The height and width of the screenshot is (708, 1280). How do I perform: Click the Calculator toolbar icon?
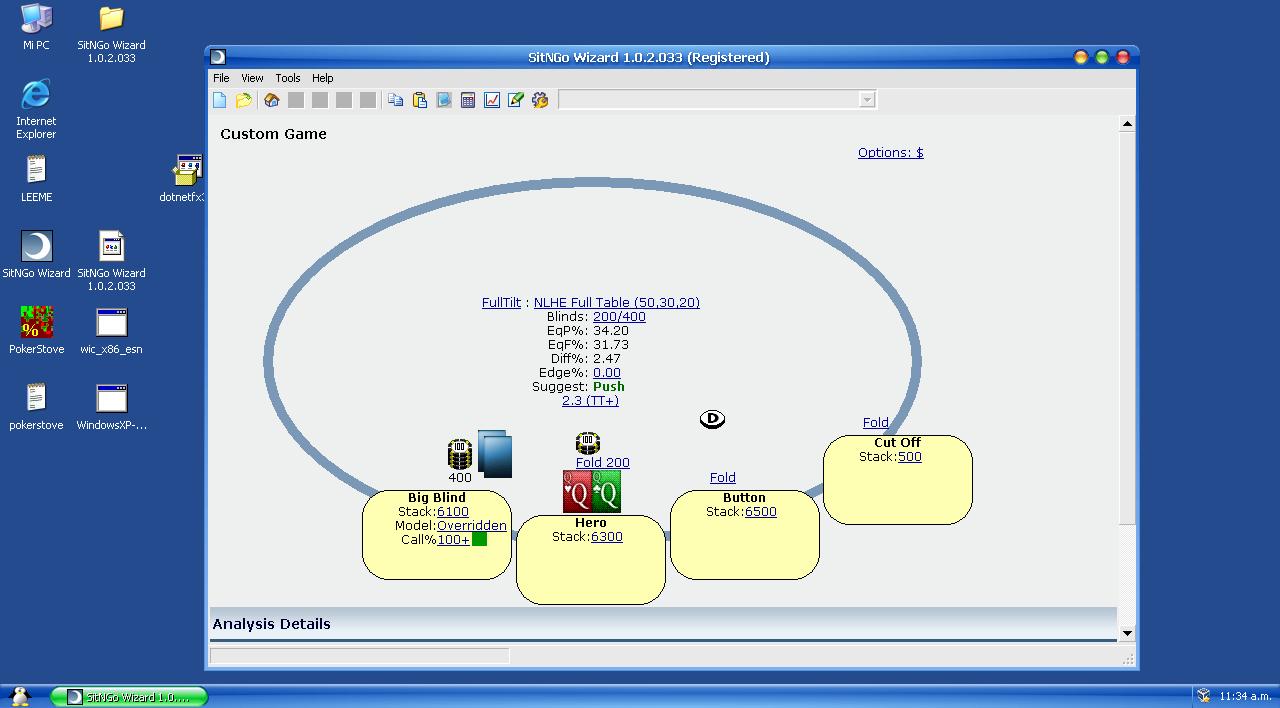coord(468,100)
